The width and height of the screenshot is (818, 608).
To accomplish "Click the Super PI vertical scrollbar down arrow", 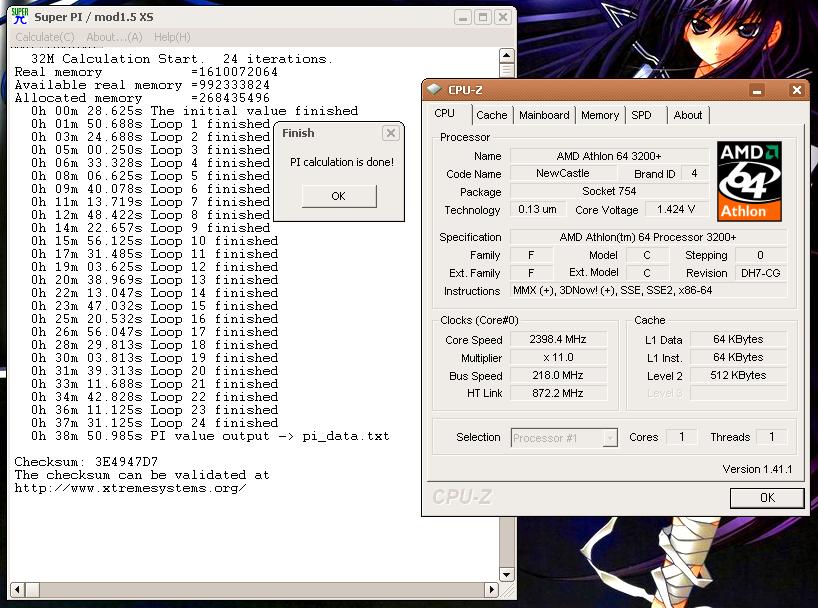I will [507, 575].
